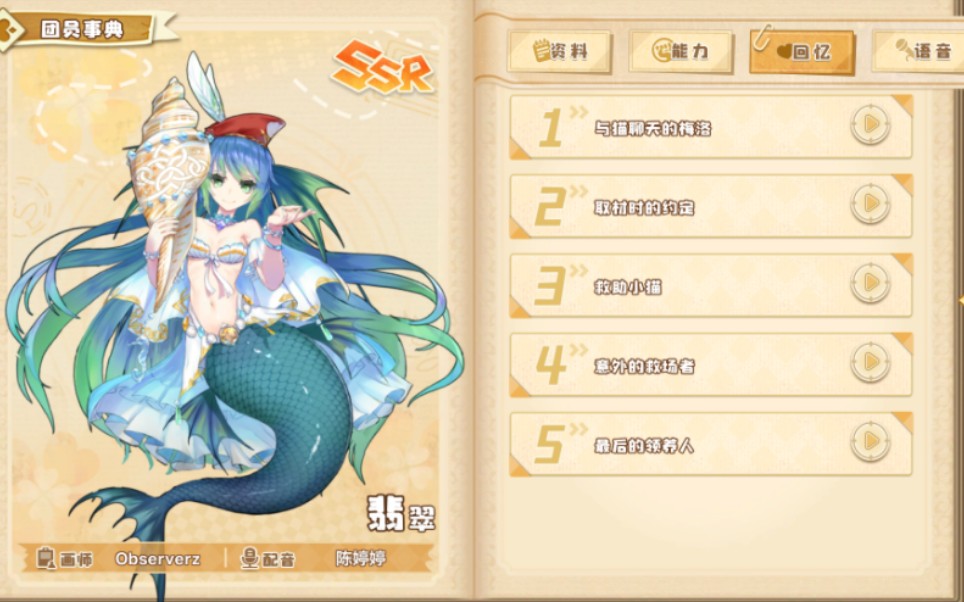Click the arrow at right page edge
Viewport: 964px width, 602px height.
pos(961,299)
